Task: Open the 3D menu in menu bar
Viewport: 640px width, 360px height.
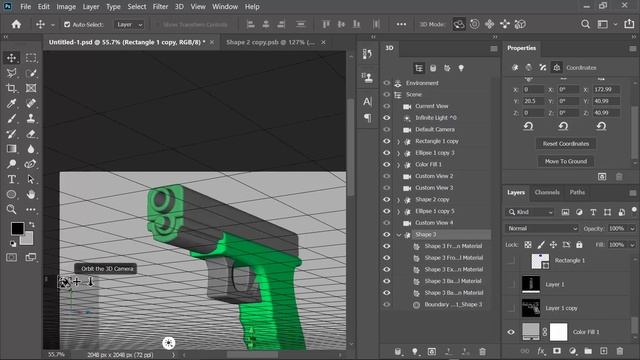Action: pyautogui.click(x=179, y=7)
